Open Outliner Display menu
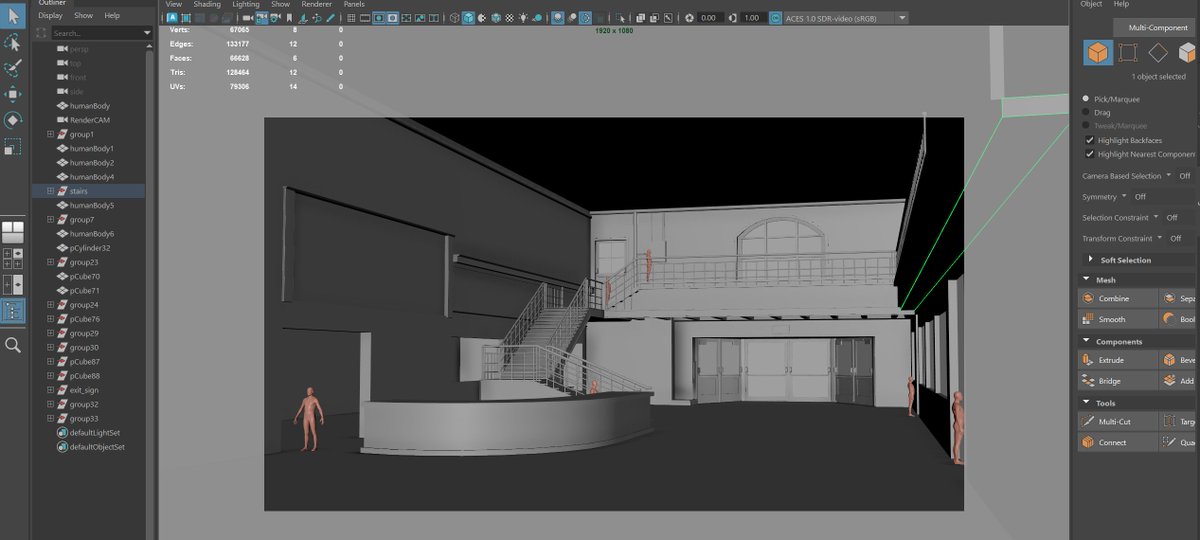 tap(50, 16)
